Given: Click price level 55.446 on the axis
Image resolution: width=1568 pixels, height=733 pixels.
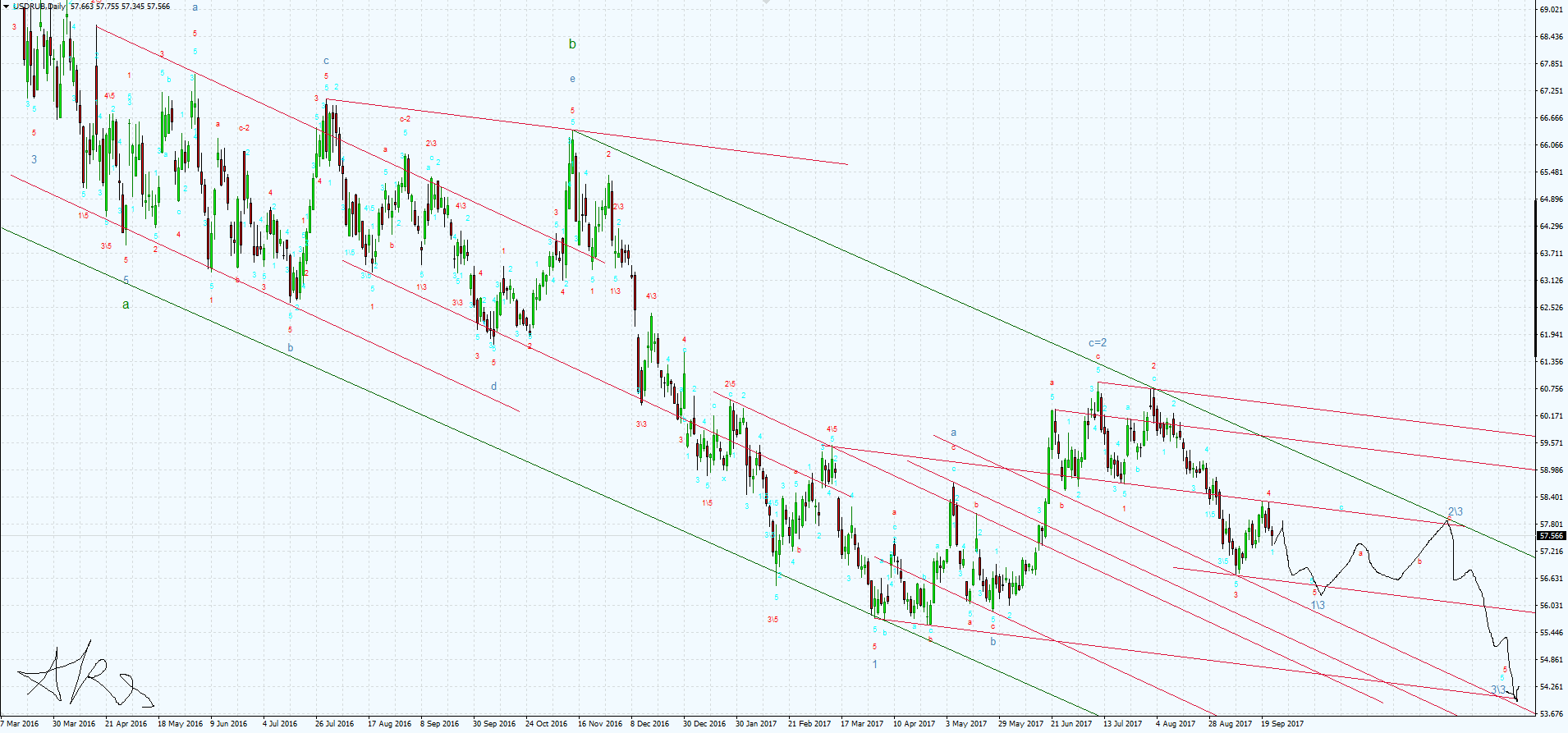Looking at the screenshot, I should [x=1551, y=633].
